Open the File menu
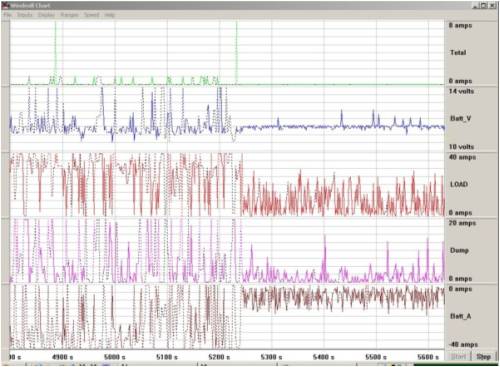Screen dimensions: 500x367 8,15
